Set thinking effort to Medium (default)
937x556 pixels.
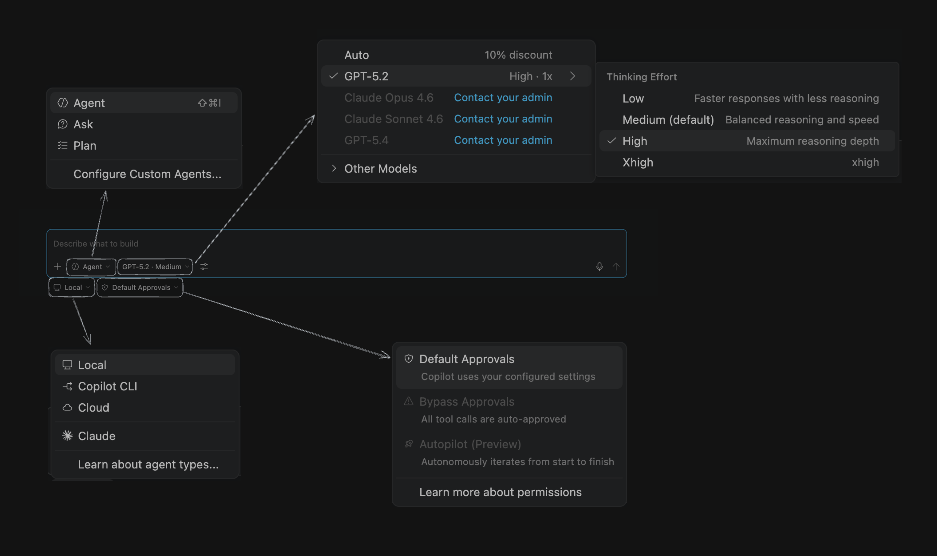pos(747,120)
